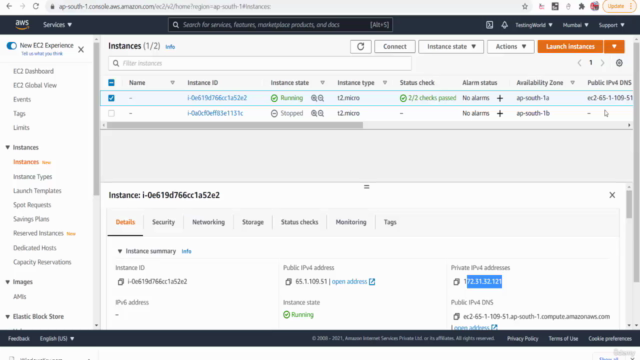Open table preferences gear icon
640x360 pixels.
(x=619, y=63)
